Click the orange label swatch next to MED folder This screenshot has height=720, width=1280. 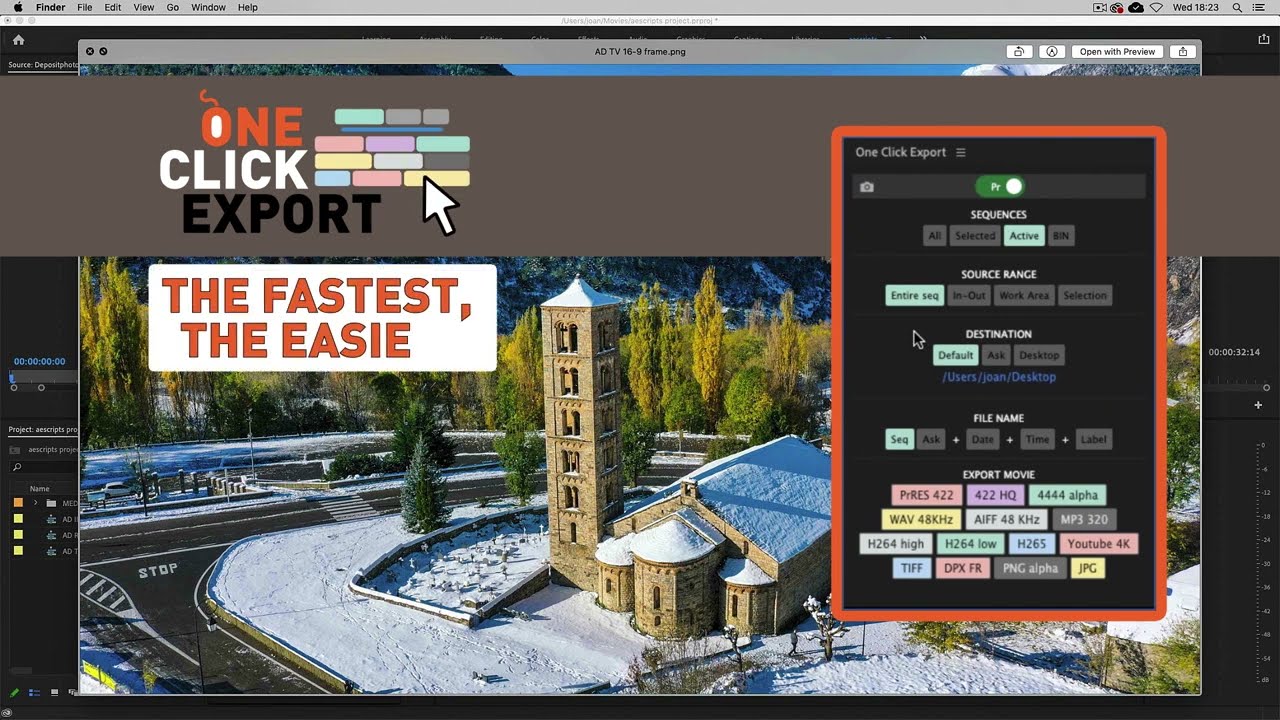pyautogui.click(x=18, y=503)
